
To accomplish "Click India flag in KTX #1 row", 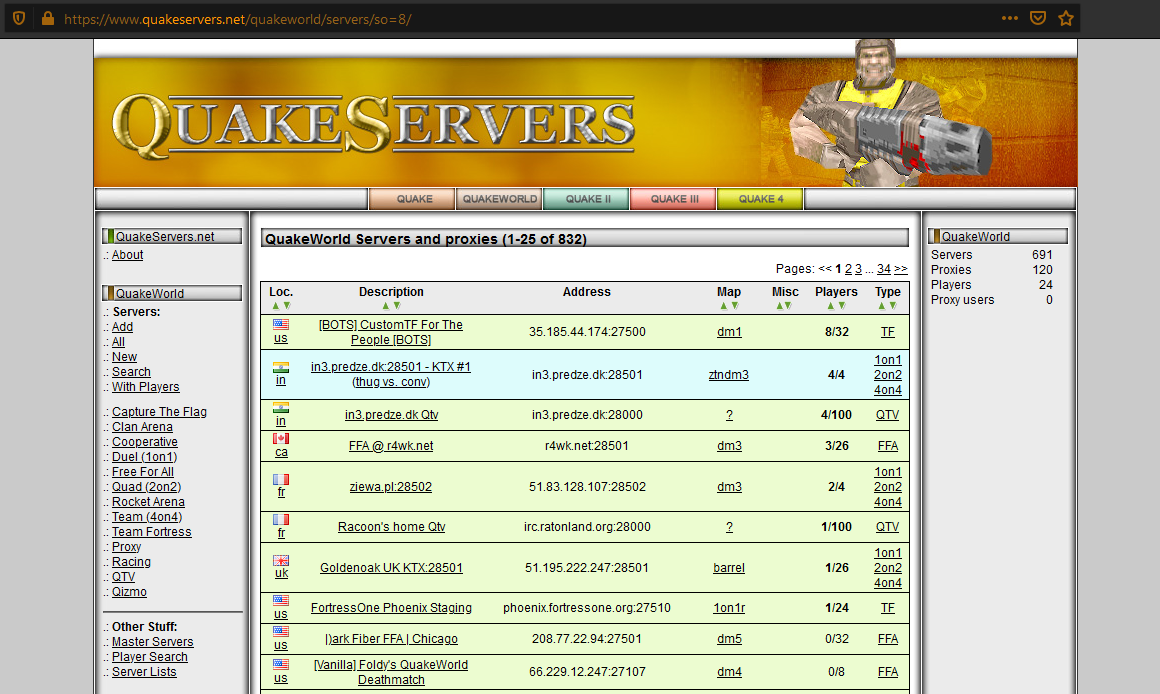I will 281,367.
